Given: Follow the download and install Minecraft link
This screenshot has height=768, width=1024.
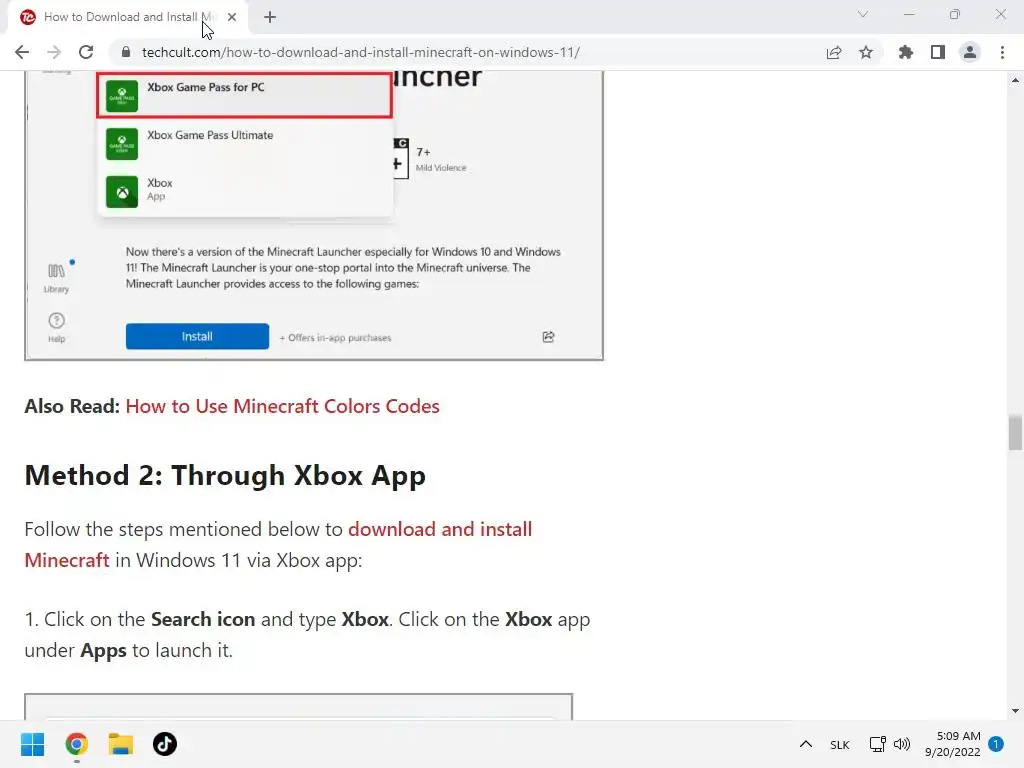Looking at the screenshot, I should click(278, 545).
